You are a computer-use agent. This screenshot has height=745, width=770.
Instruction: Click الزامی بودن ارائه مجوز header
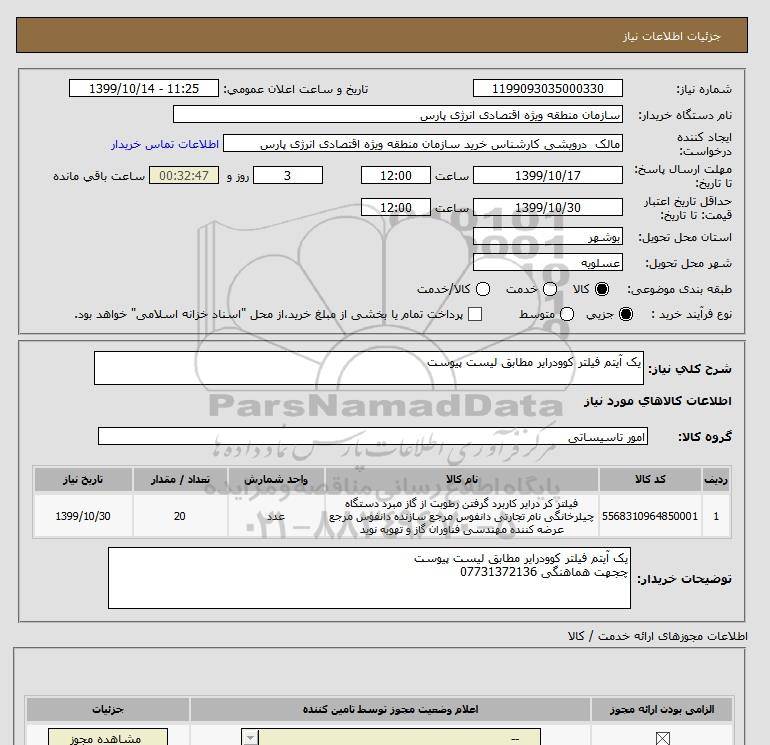pos(662,709)
